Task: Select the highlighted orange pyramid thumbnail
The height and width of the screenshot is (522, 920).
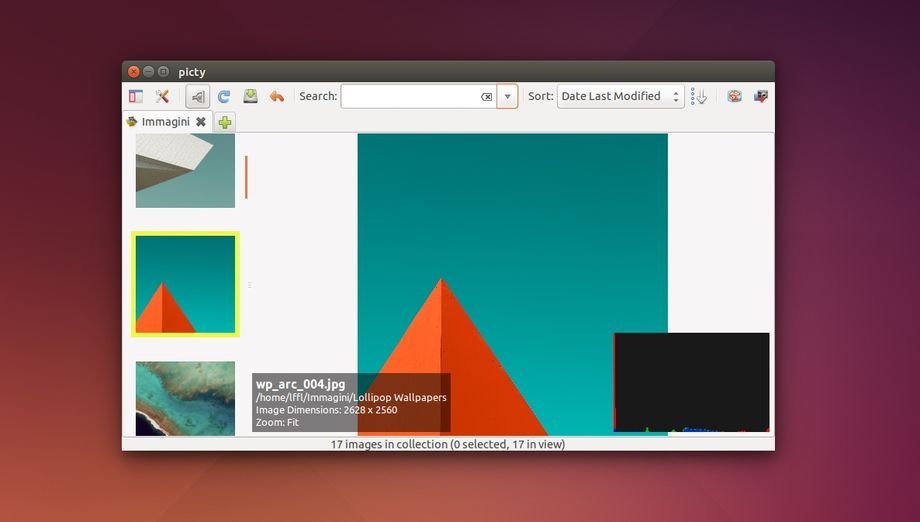Action: coord(185,284)
